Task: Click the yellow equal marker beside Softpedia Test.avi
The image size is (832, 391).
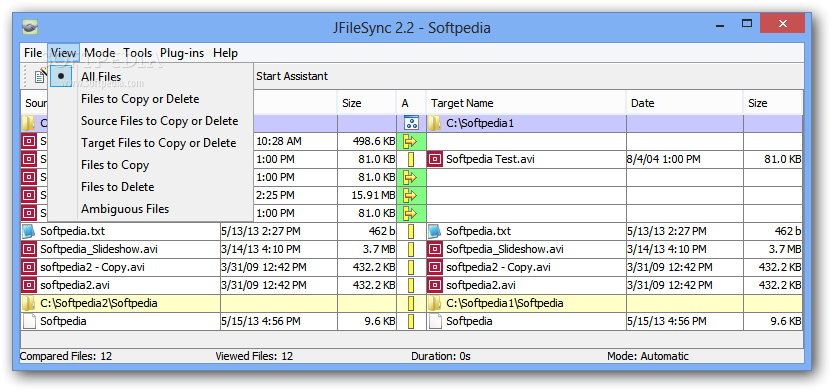Action: (x=411, y=159)
